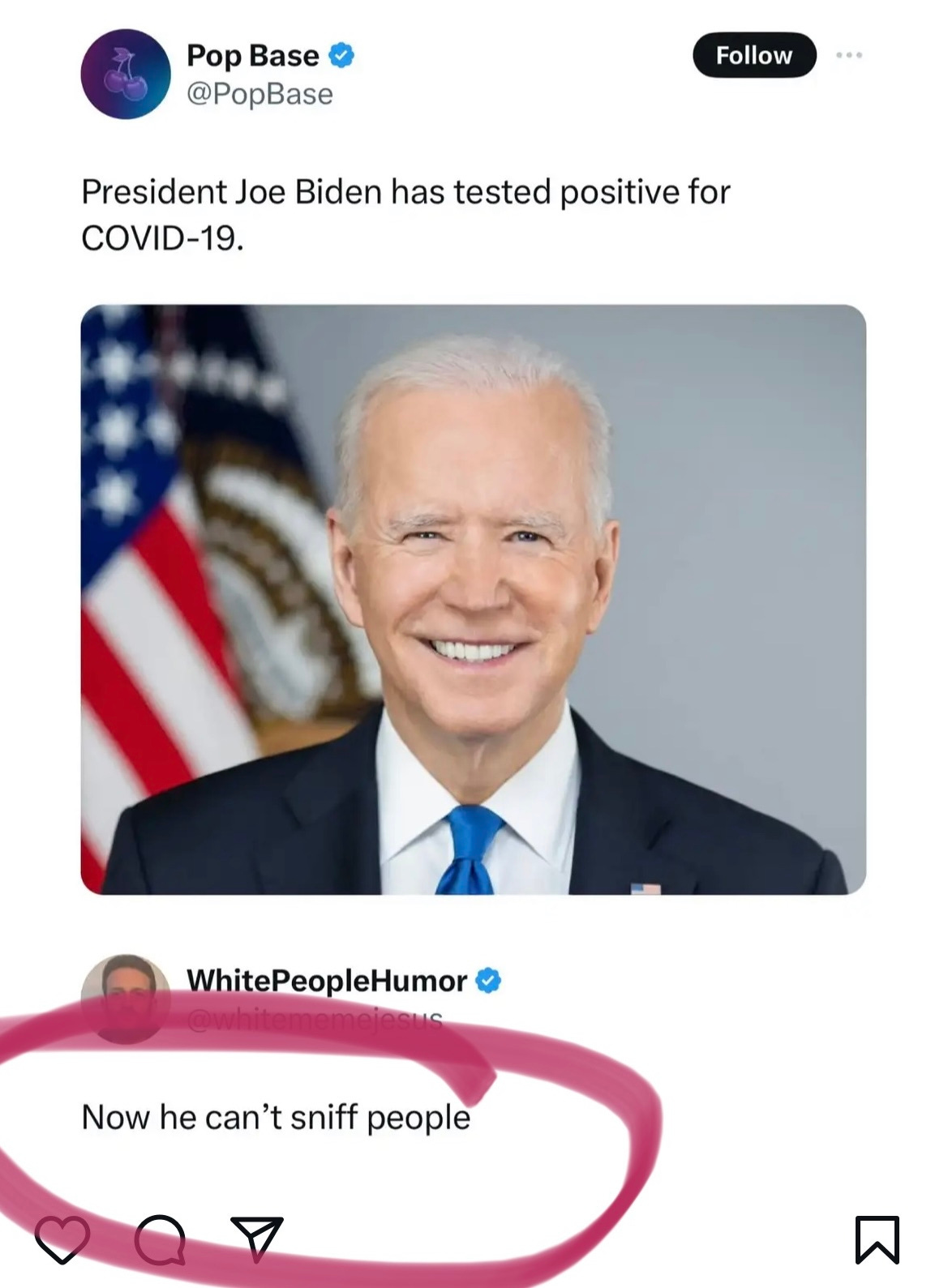Enlarge the presidential portrait photo
This screenshot has width=948, height=1288.
pos(474,600)
